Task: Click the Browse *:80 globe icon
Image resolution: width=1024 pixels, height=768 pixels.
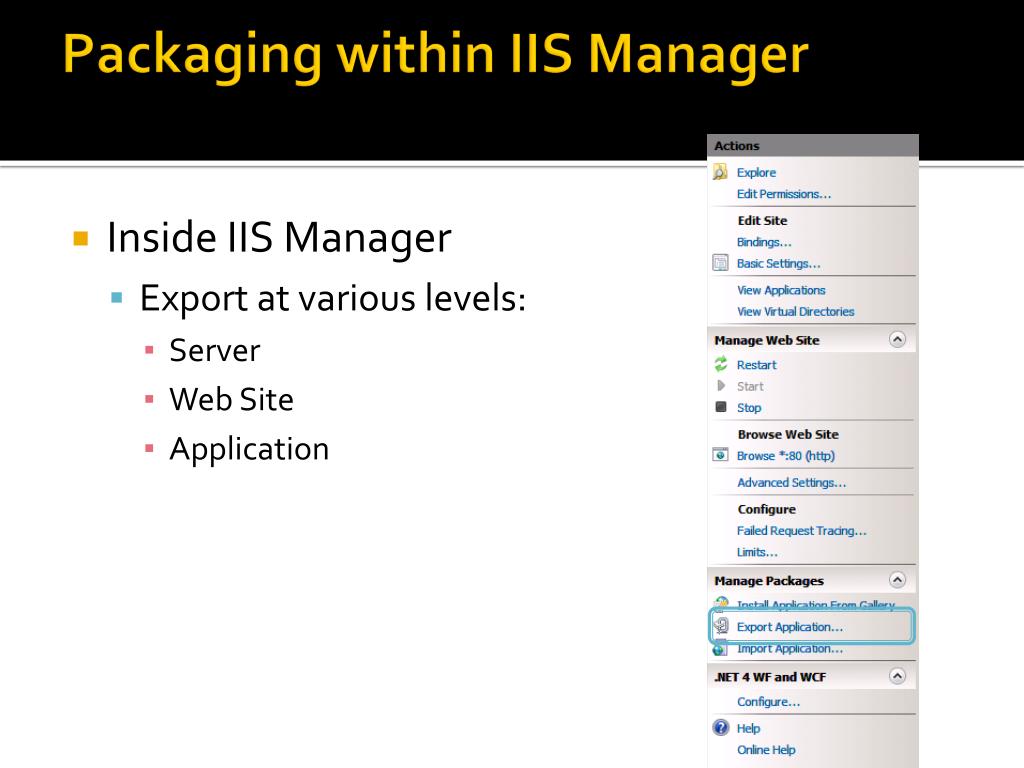Action: click(720, 455)
